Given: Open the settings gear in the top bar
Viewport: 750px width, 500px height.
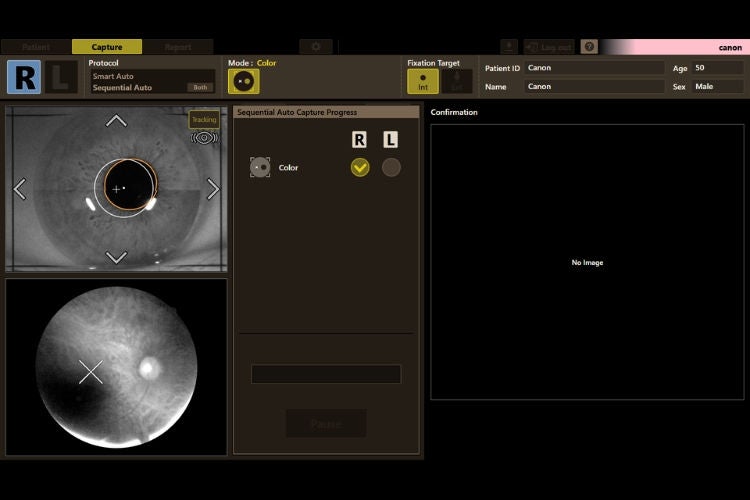Looking at the screenshot, I should [316, 47].
